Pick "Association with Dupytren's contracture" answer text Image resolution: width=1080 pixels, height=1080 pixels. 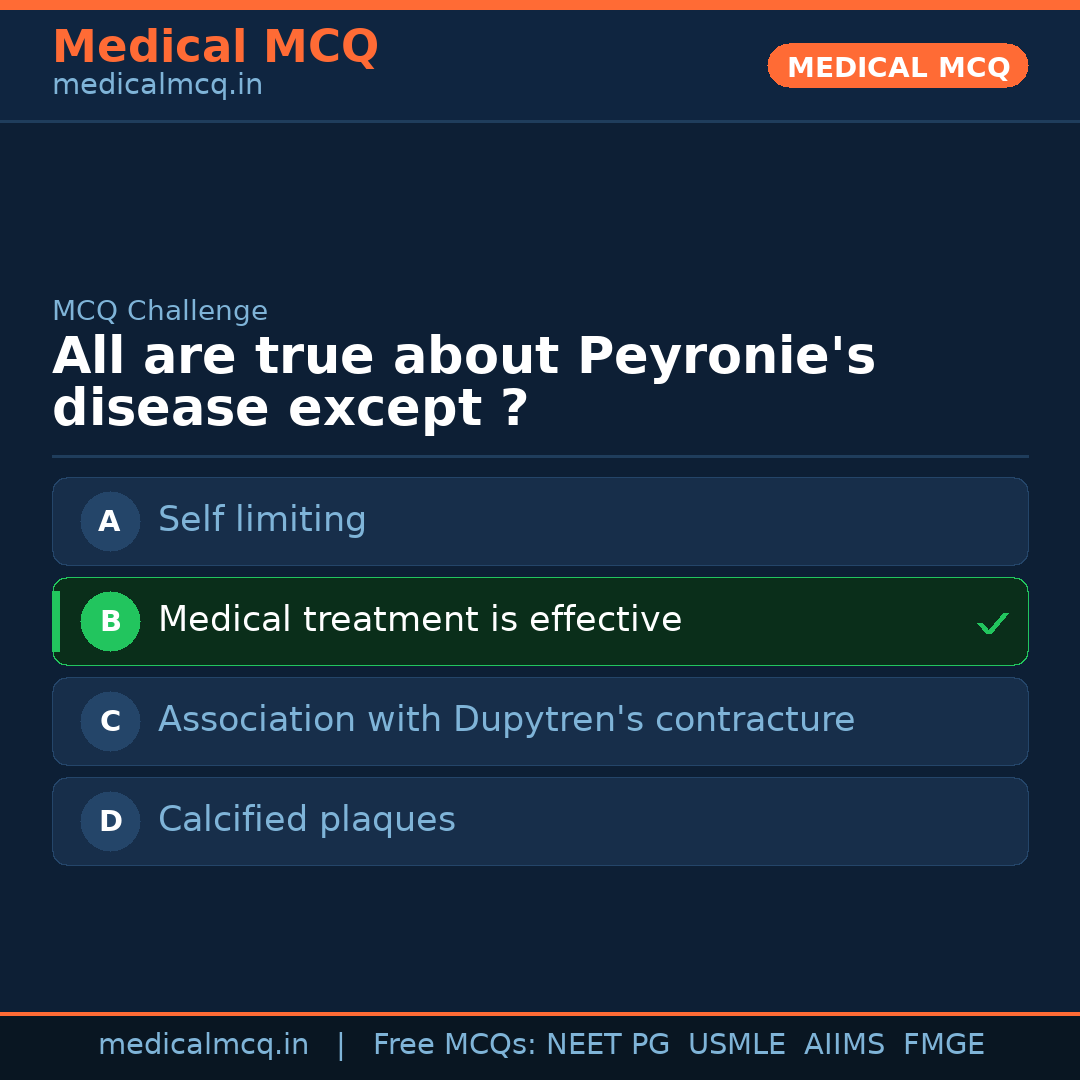(x=506, y=720)
